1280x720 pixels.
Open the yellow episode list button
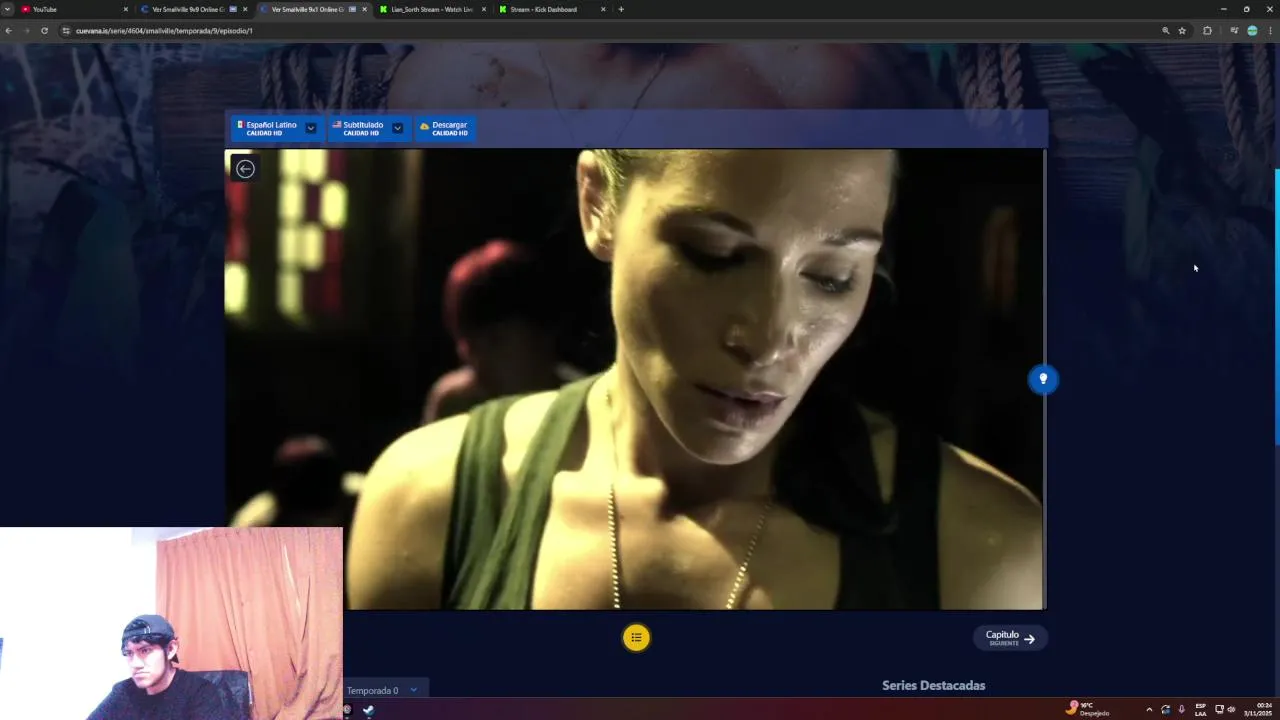636,637
